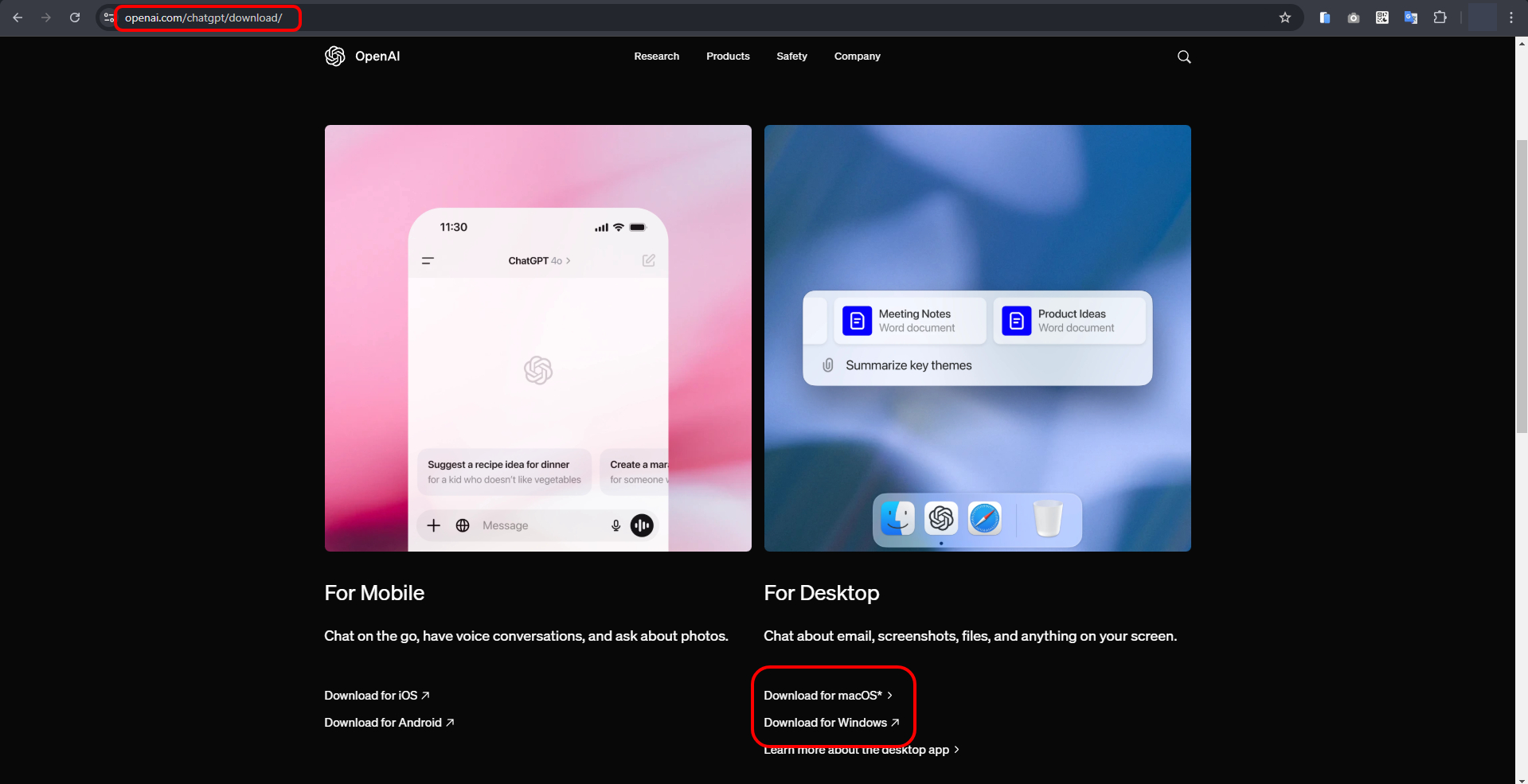Click the globe icon in message bar
This screenshot has height=784, width=1528.
463,525
